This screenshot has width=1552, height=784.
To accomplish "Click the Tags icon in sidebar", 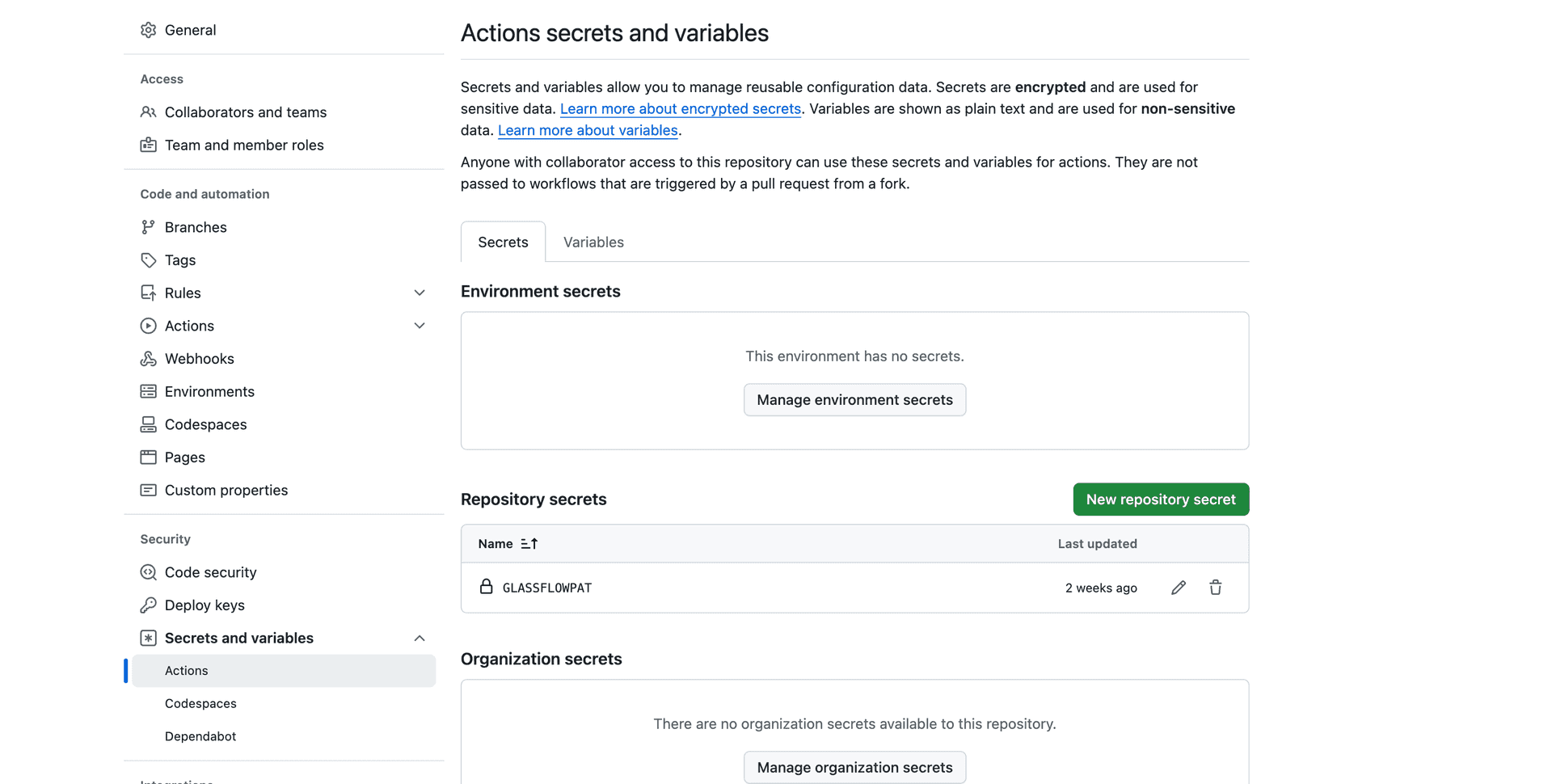I will click(148, 260).
